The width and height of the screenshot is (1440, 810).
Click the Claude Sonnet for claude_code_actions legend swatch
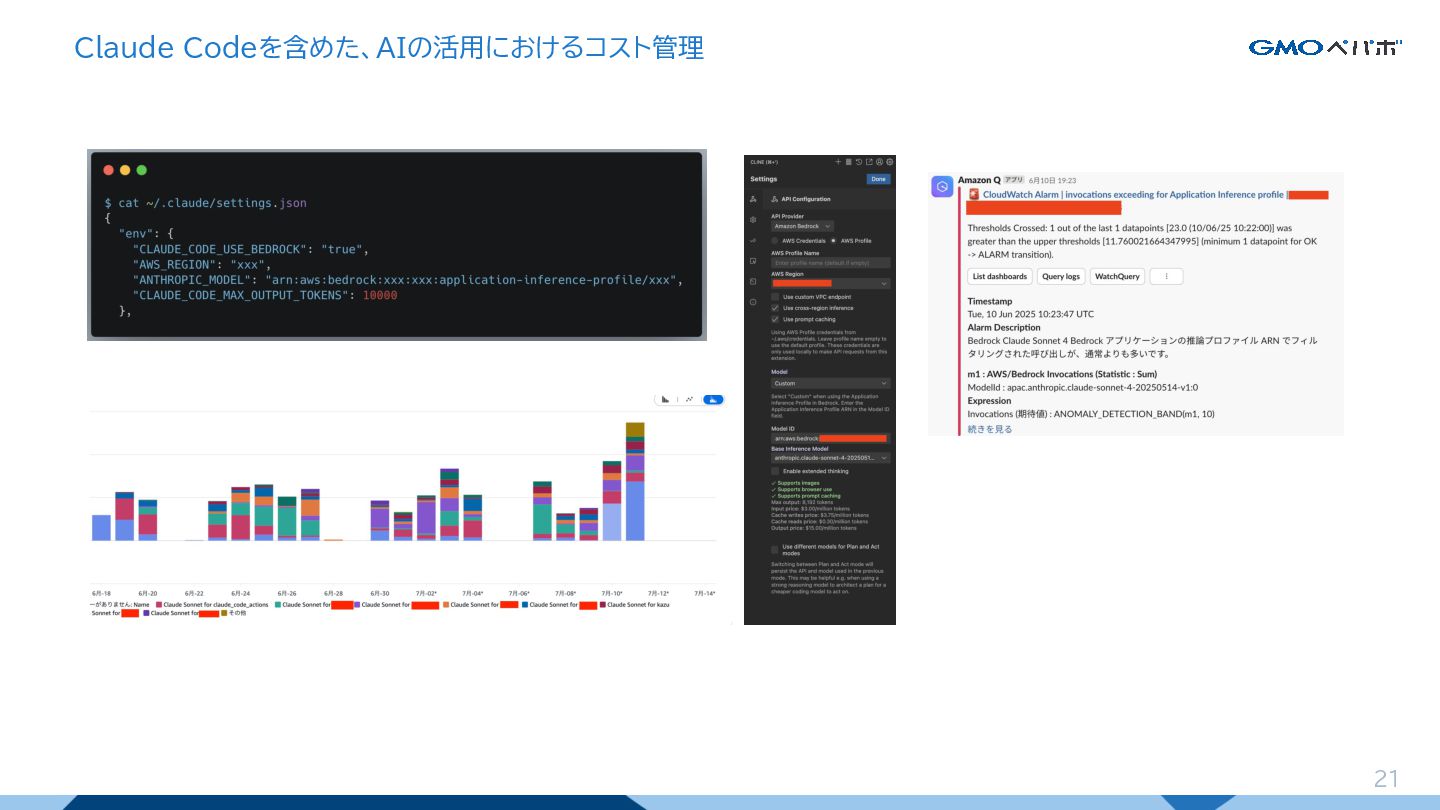pos(158,604)
